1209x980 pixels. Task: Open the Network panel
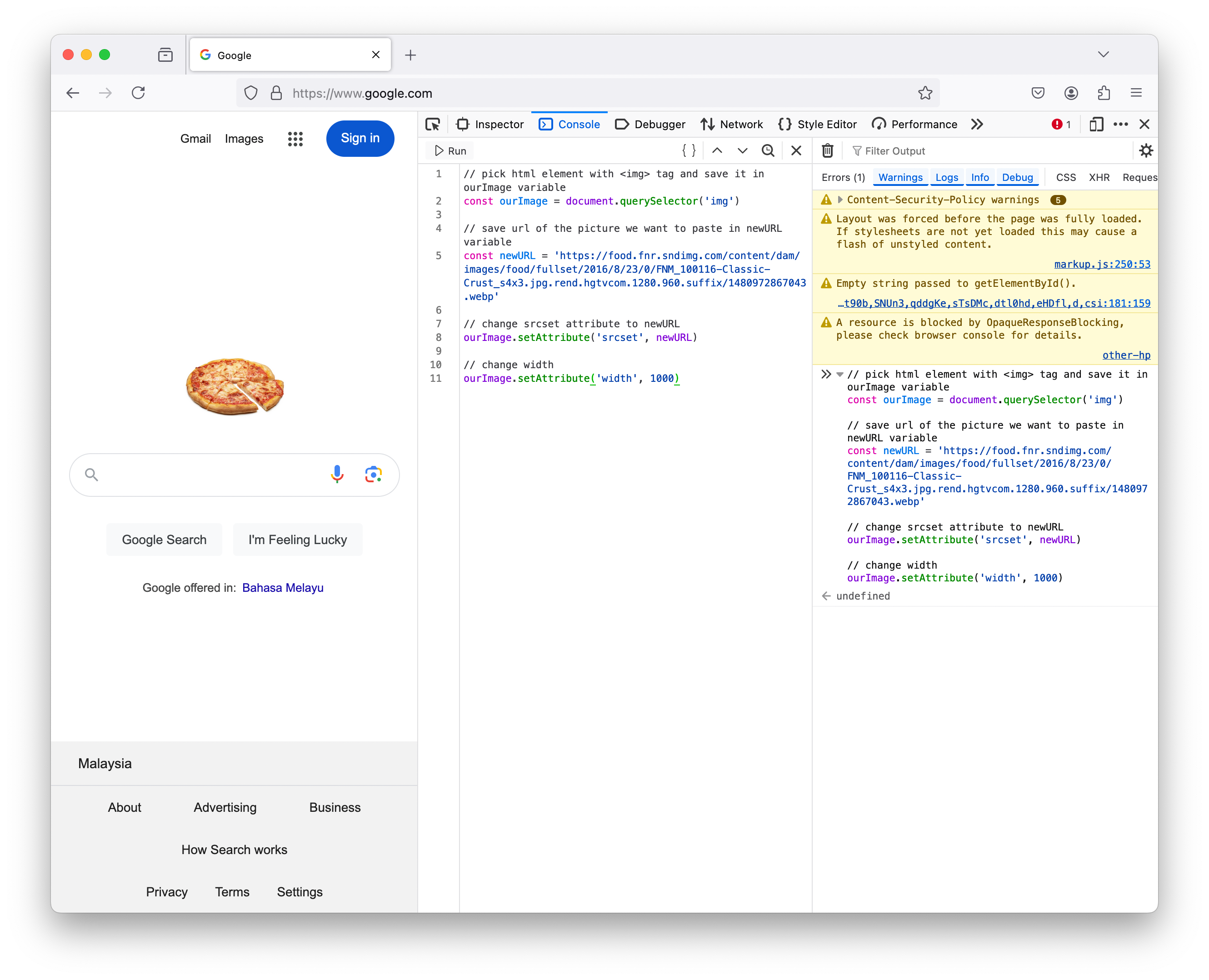731,124
